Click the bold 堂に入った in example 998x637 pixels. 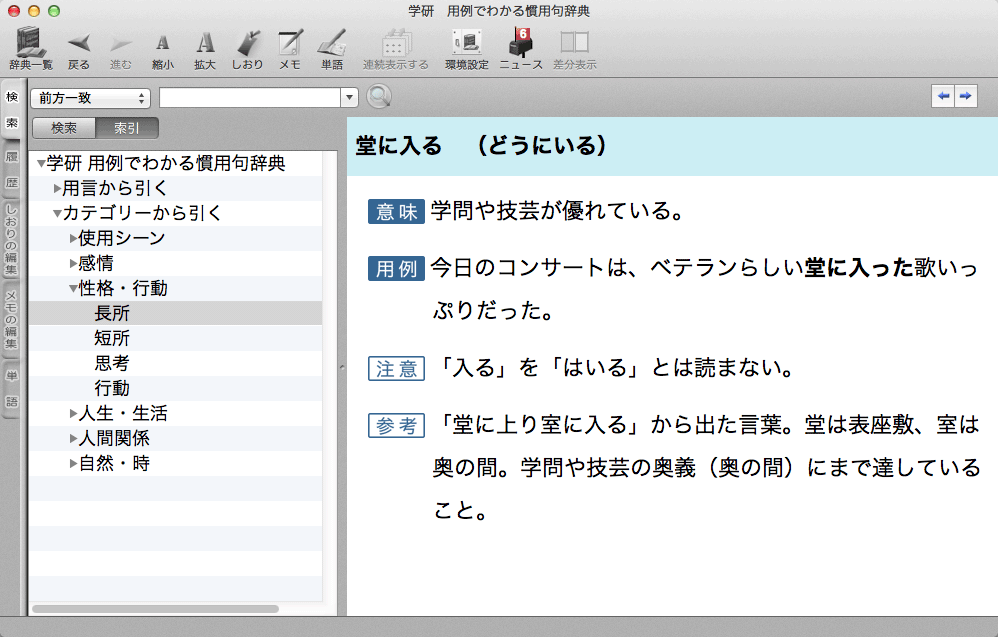point(859,268)
